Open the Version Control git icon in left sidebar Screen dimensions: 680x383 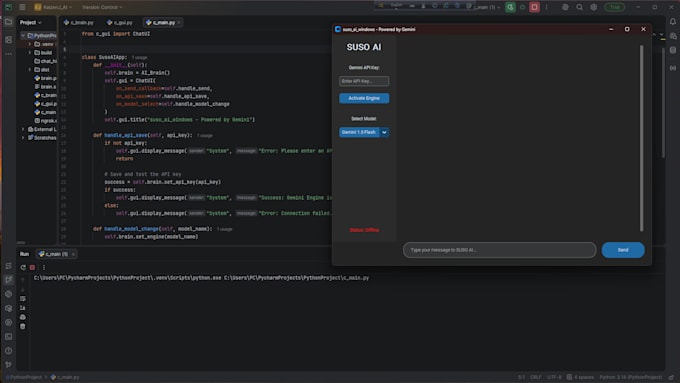click(8, 365)
